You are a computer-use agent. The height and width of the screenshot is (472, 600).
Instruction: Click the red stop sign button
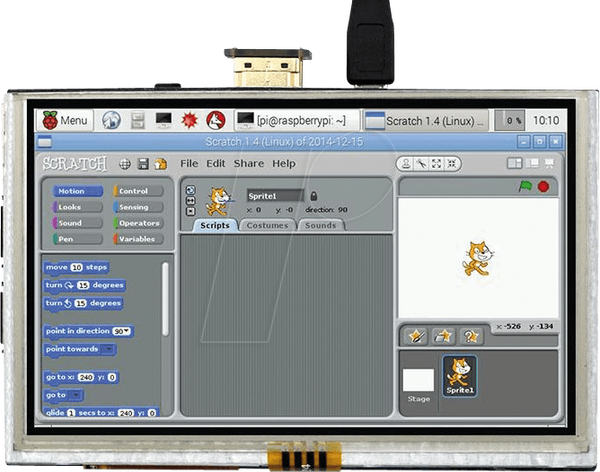coord(543,186)
